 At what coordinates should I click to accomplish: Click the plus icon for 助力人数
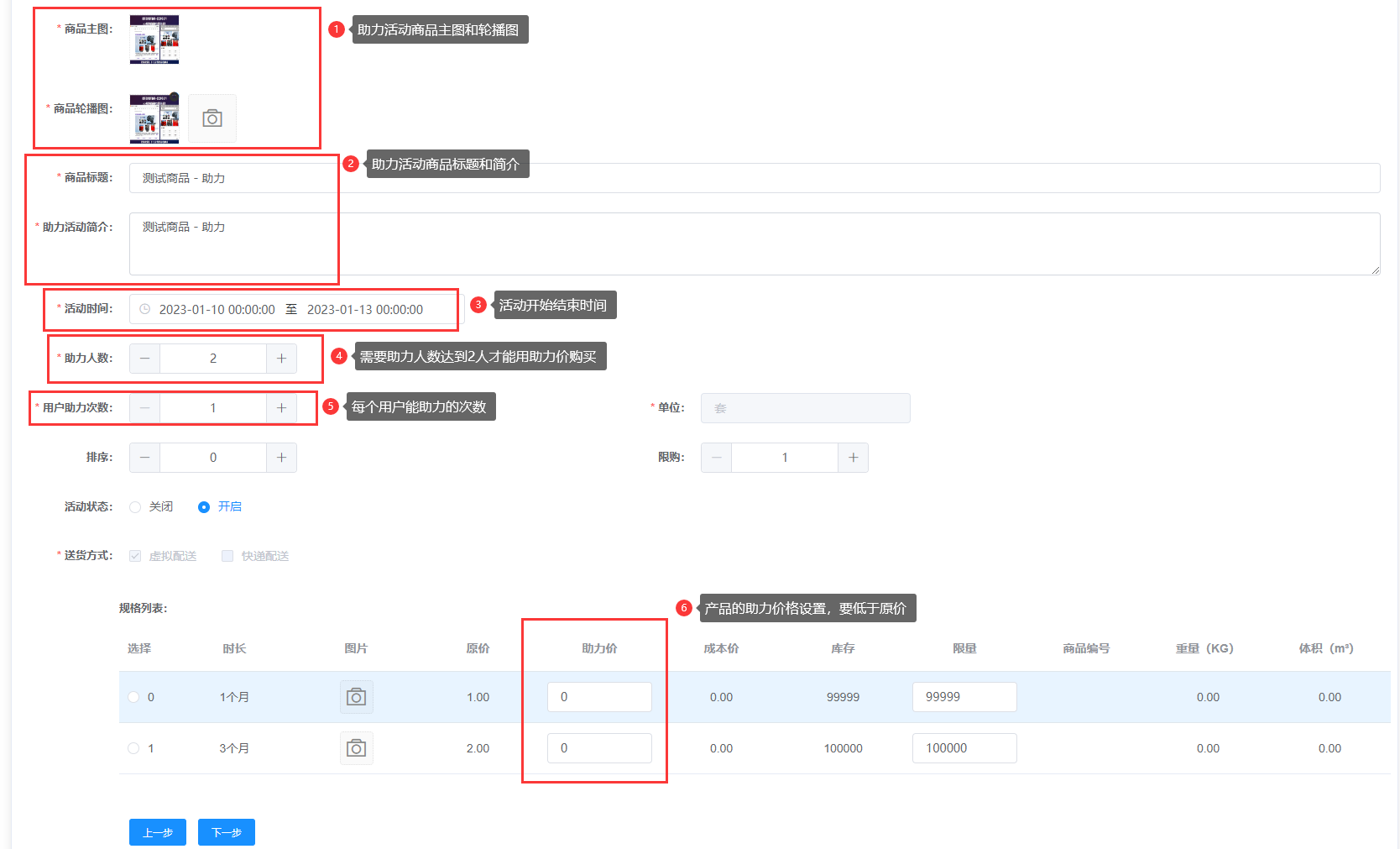281,359
